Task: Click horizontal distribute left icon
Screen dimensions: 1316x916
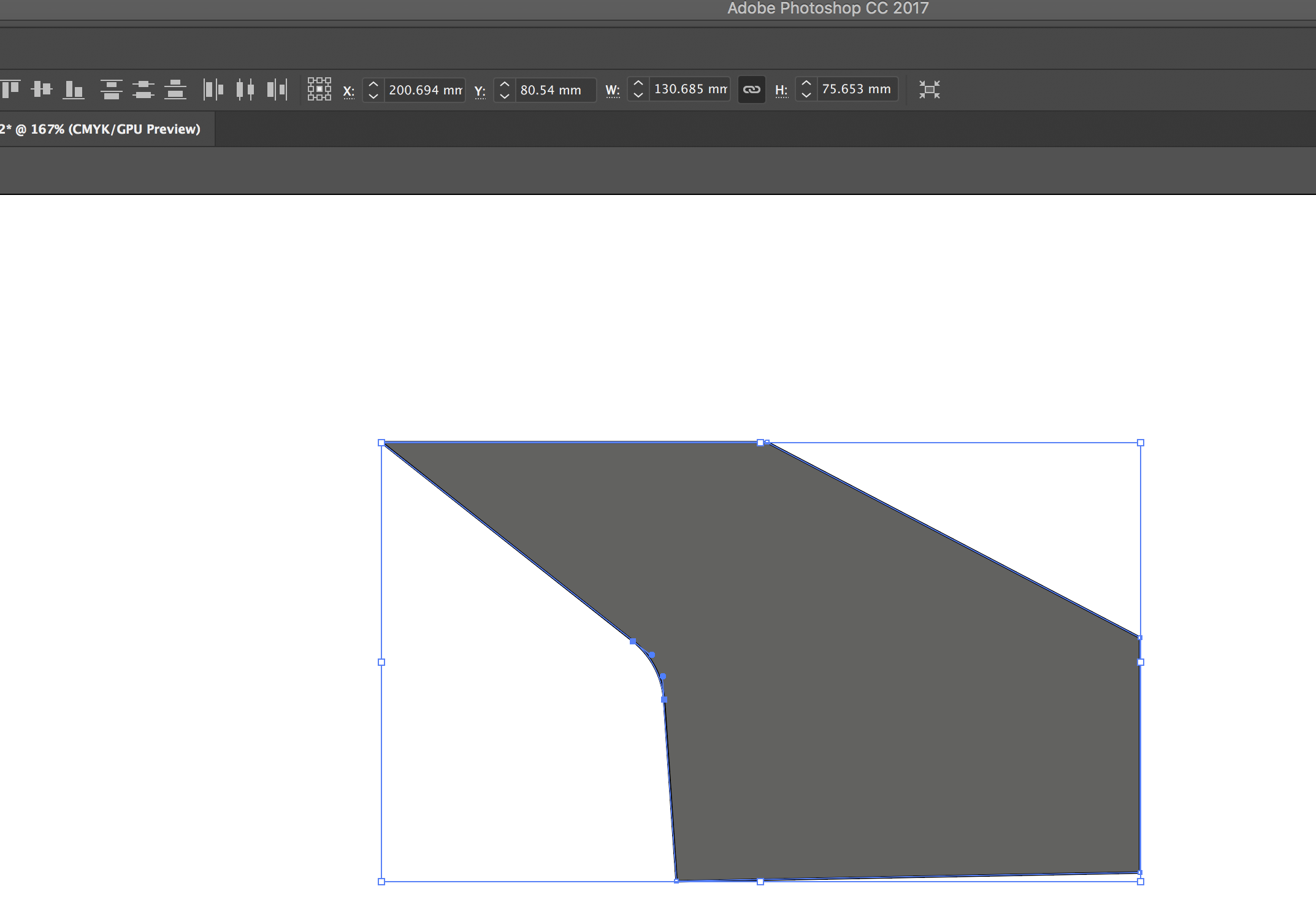Action: [213, 90]
